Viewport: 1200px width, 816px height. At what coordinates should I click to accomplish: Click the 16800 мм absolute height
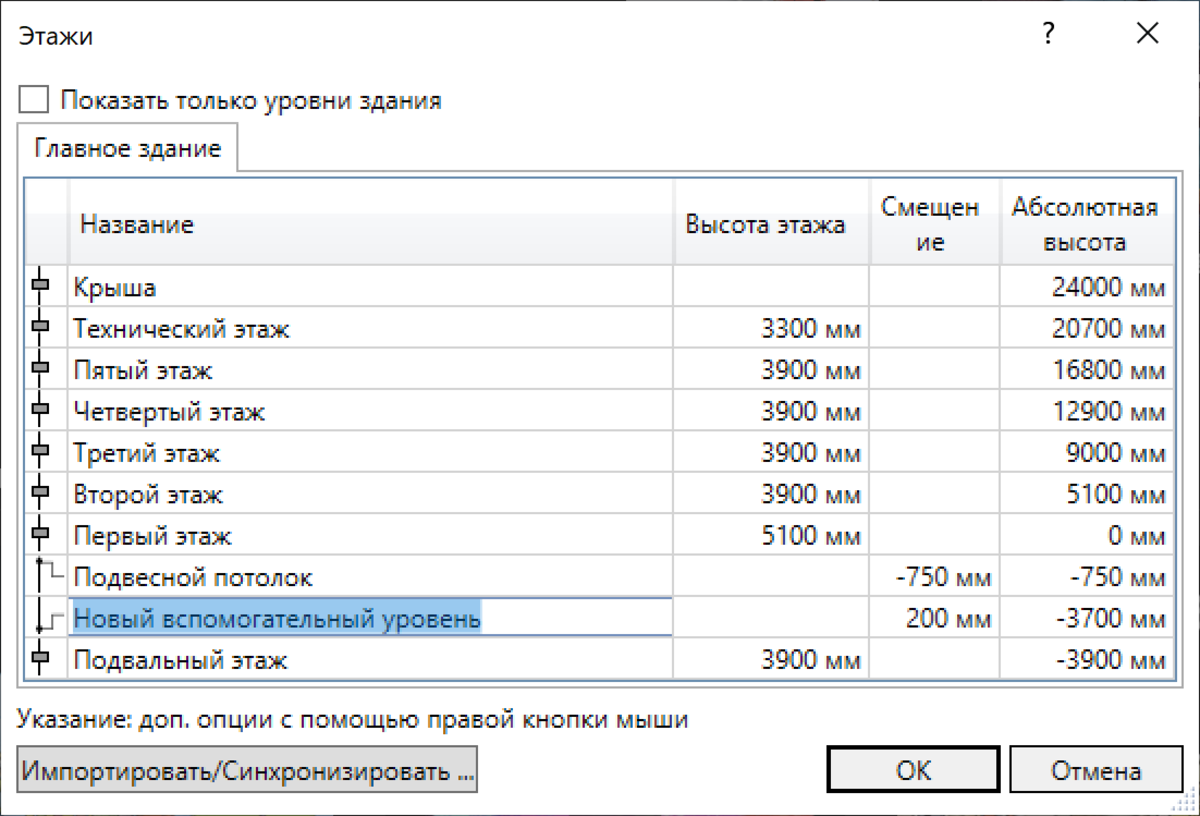1086,370
